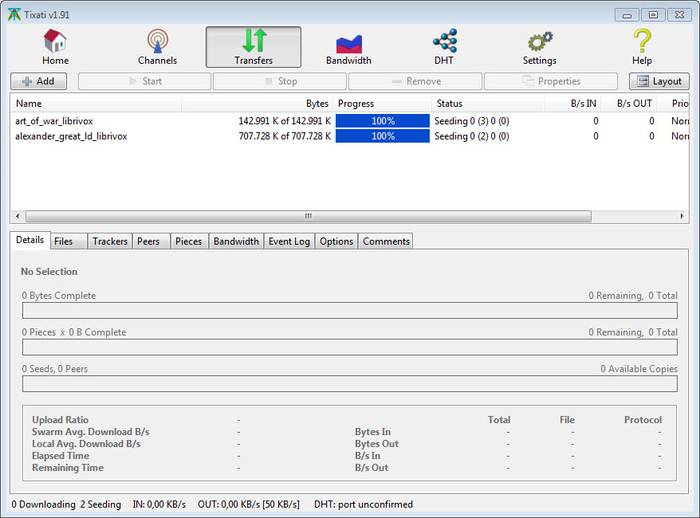Click DHT: port unconfirmed status

click(x=363, y=505)
